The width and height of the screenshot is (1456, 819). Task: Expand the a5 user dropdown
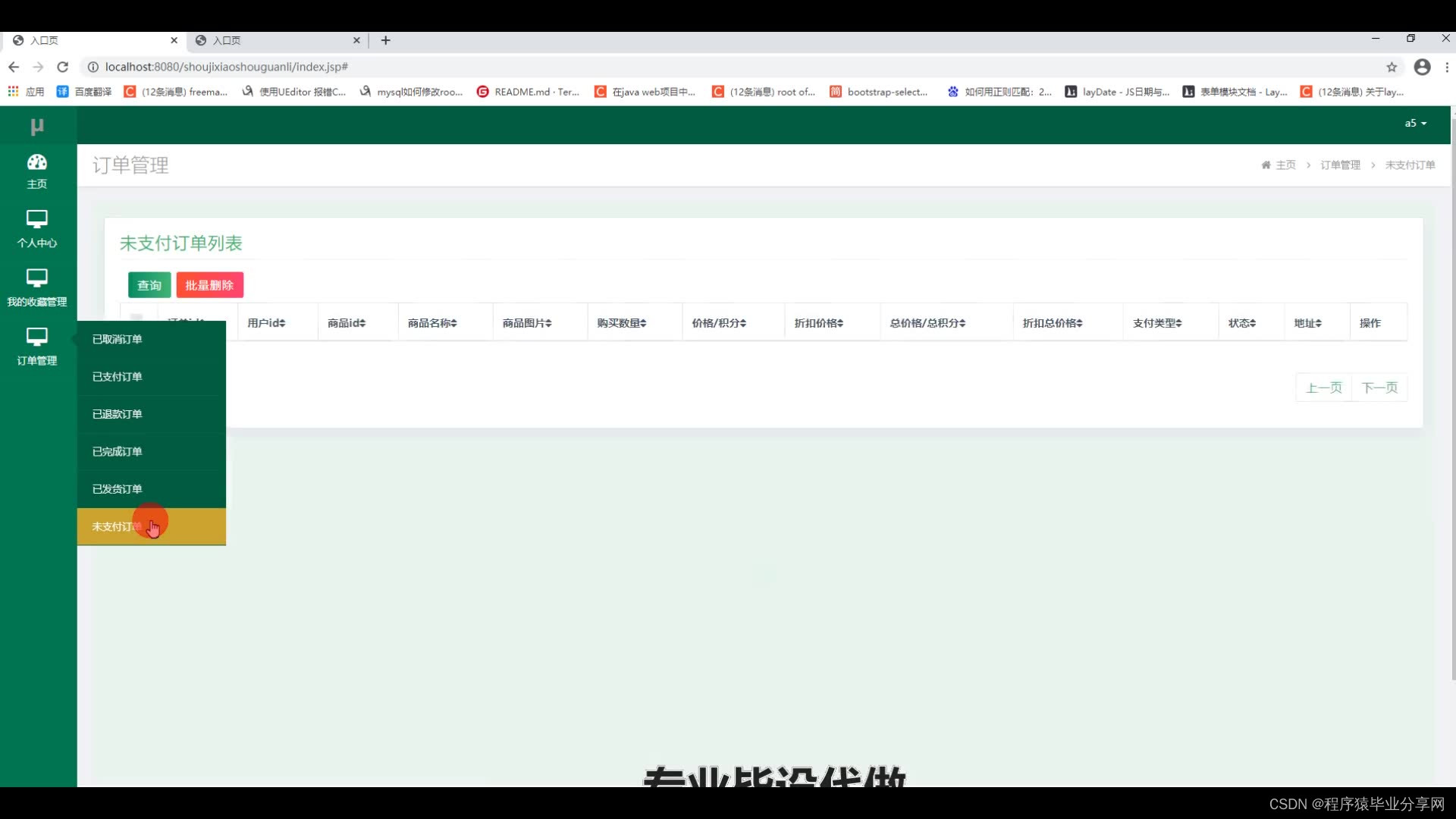point(1415,123)
